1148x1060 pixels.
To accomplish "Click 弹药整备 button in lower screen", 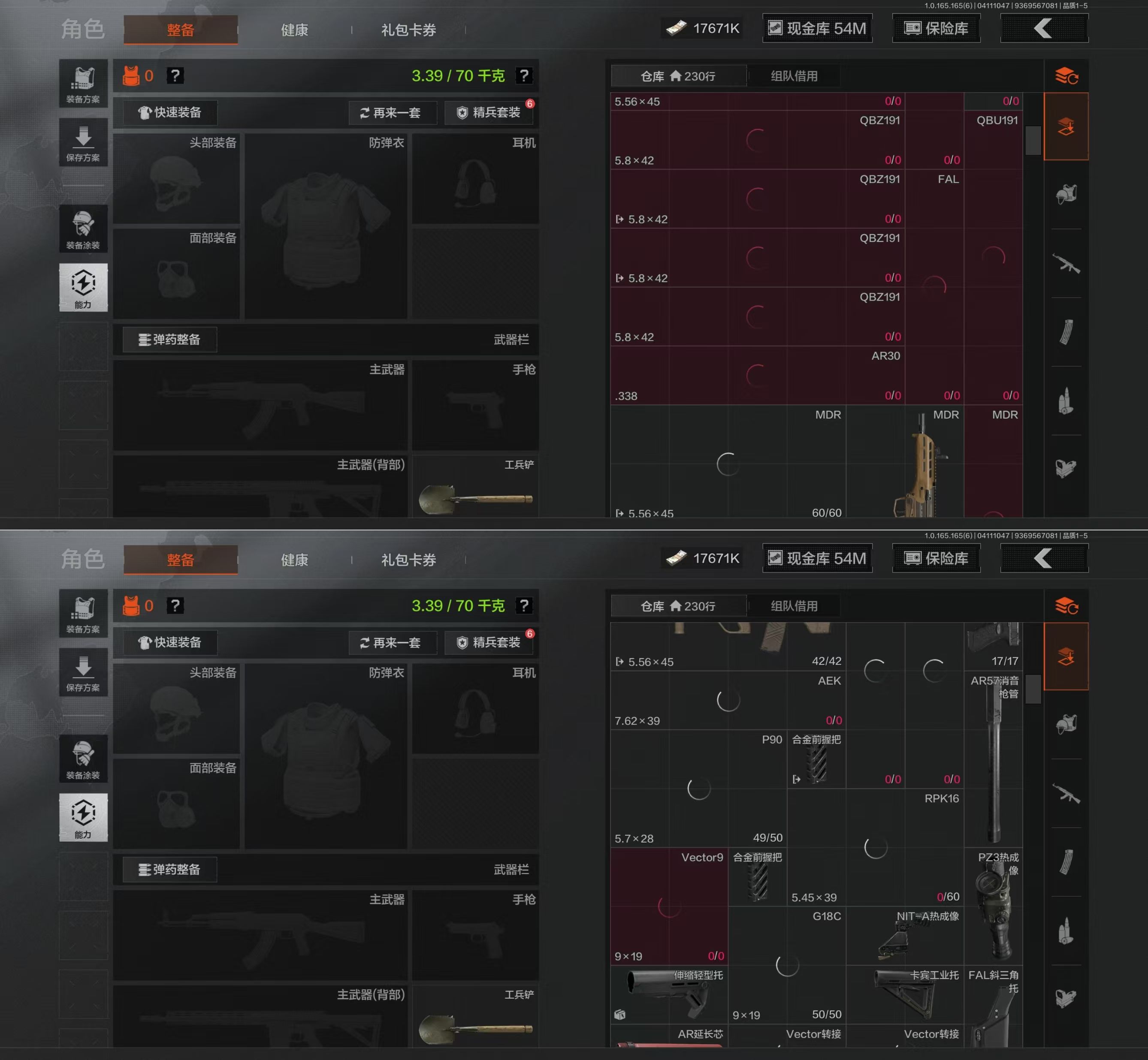I will click(x=170, y=870).
